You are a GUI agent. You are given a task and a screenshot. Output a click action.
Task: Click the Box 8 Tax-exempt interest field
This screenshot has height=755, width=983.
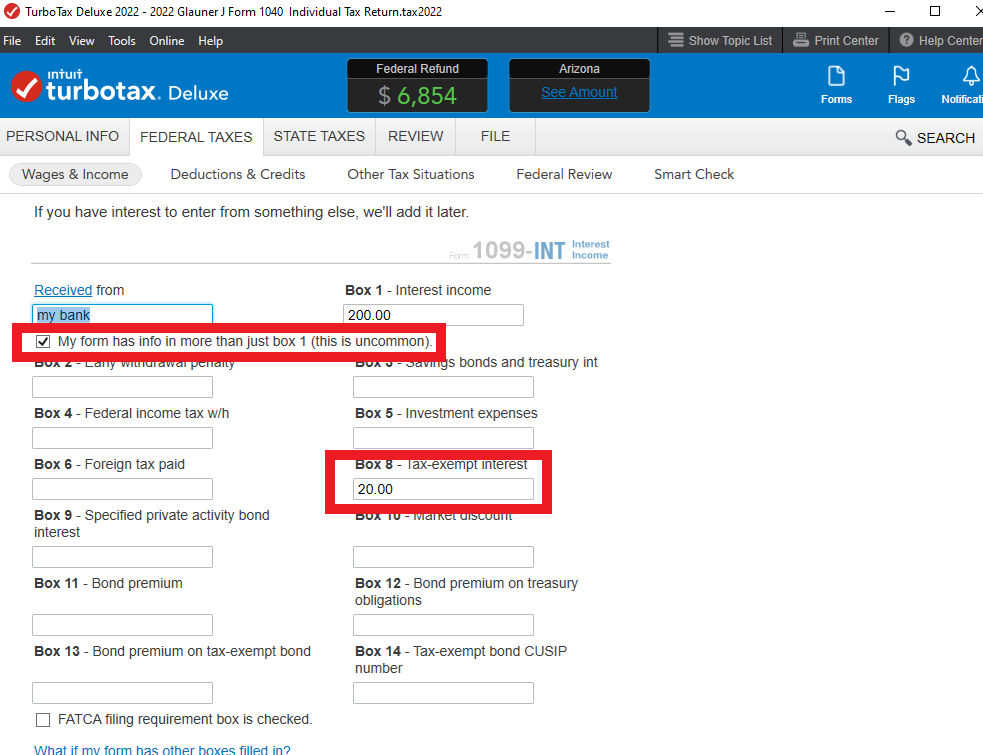click(443, 489)
